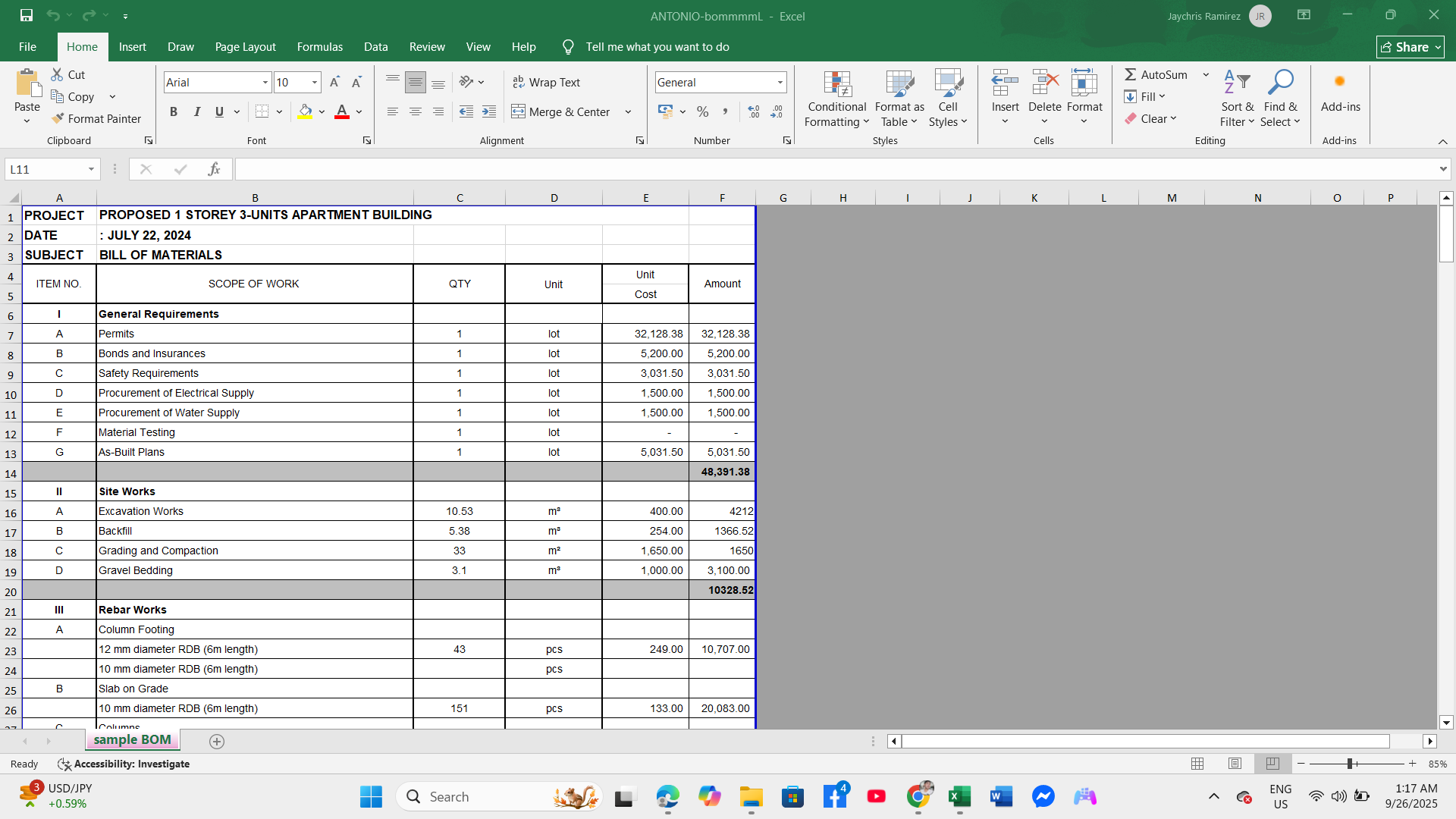Viewport: 1456px width, 819px height.
Task: Open Word from the Windows taskbar
Action: pos(1001,796)
